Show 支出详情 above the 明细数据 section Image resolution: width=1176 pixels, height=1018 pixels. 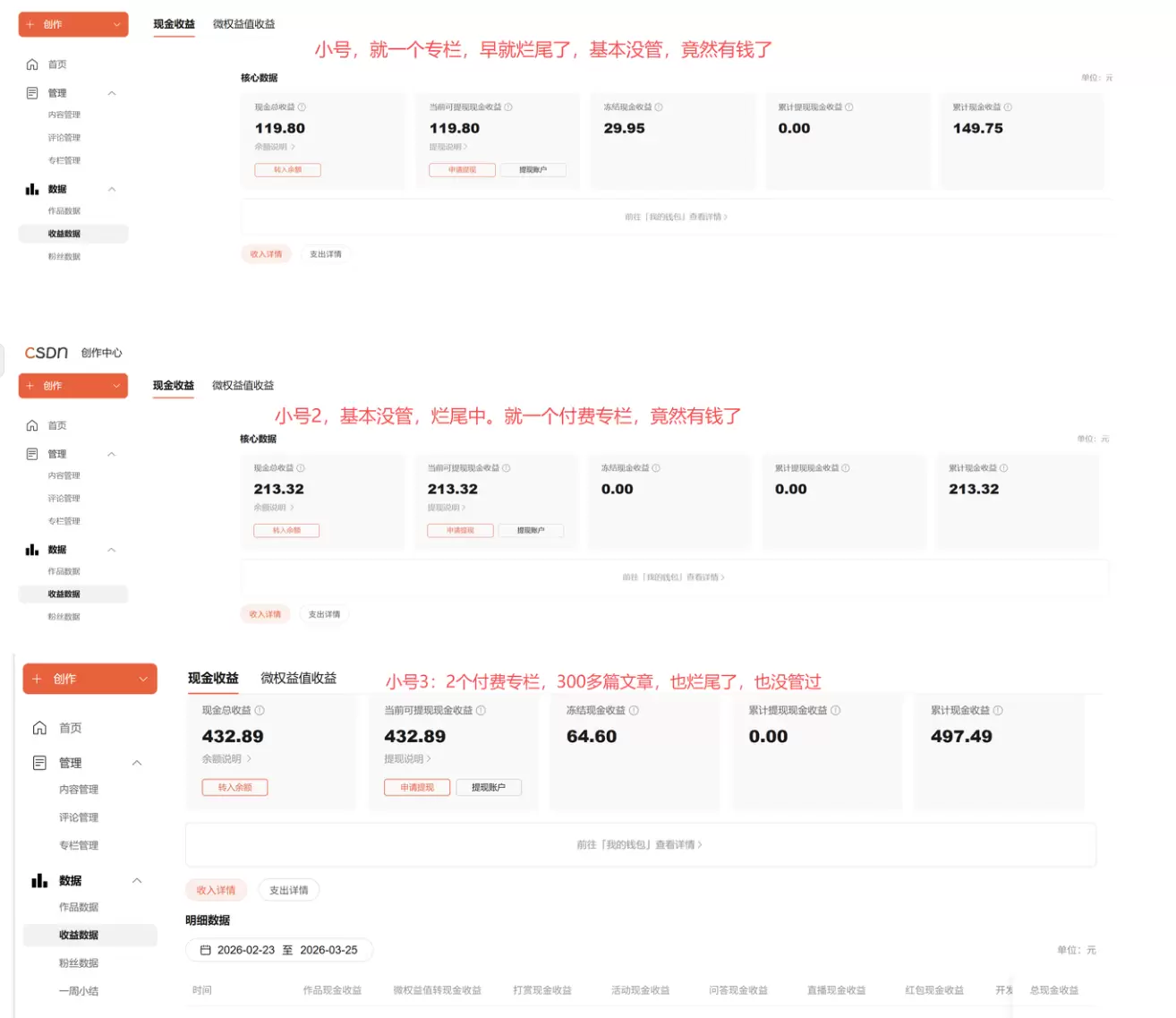tap(288, 890)
